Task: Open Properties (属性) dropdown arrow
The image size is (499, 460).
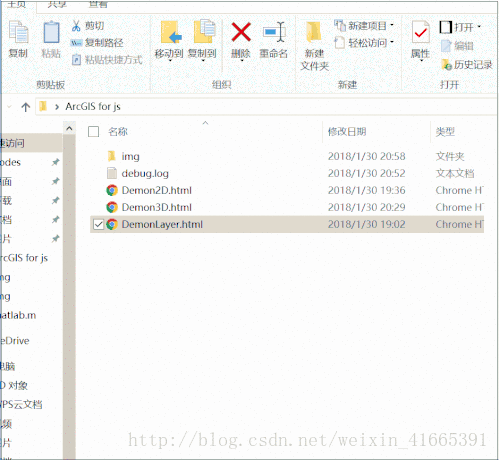Action: (421, 61)
